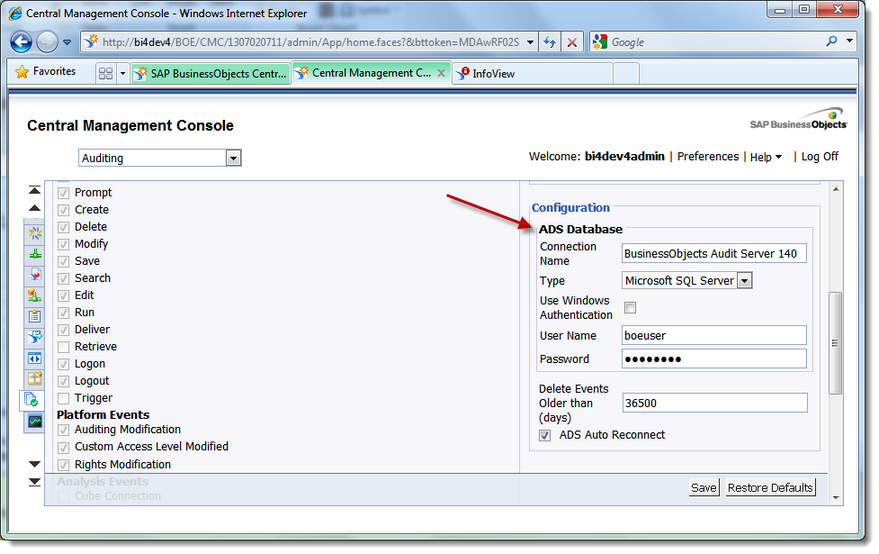This screenshot has width=879, height=554.
Task: Switch to SAP BusinessObjects Centr... tab
Action: point(211,73)
